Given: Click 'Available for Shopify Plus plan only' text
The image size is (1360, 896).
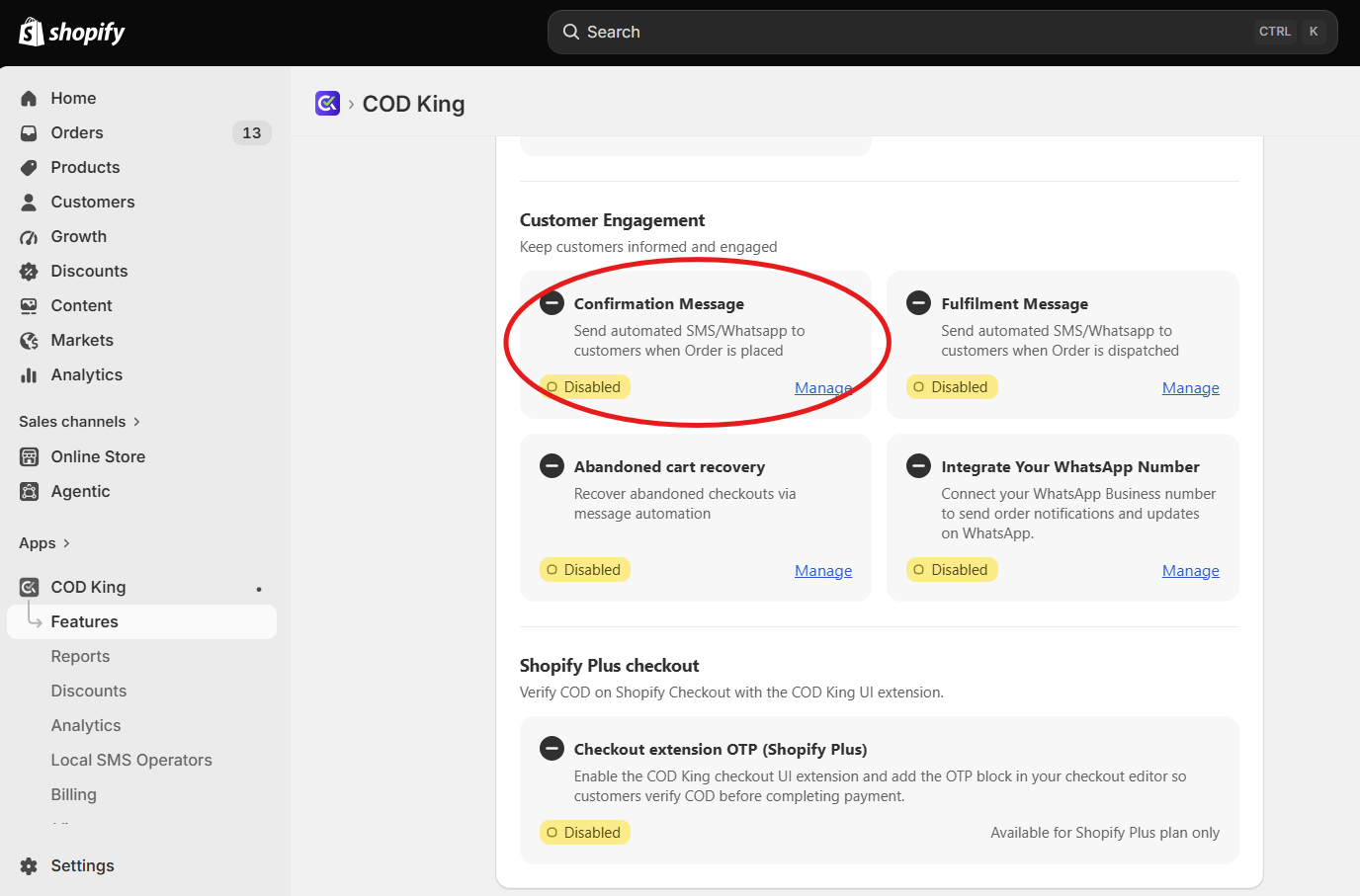Looking at the screenshot, I should pyautogui.click(x=1105, y=833).
